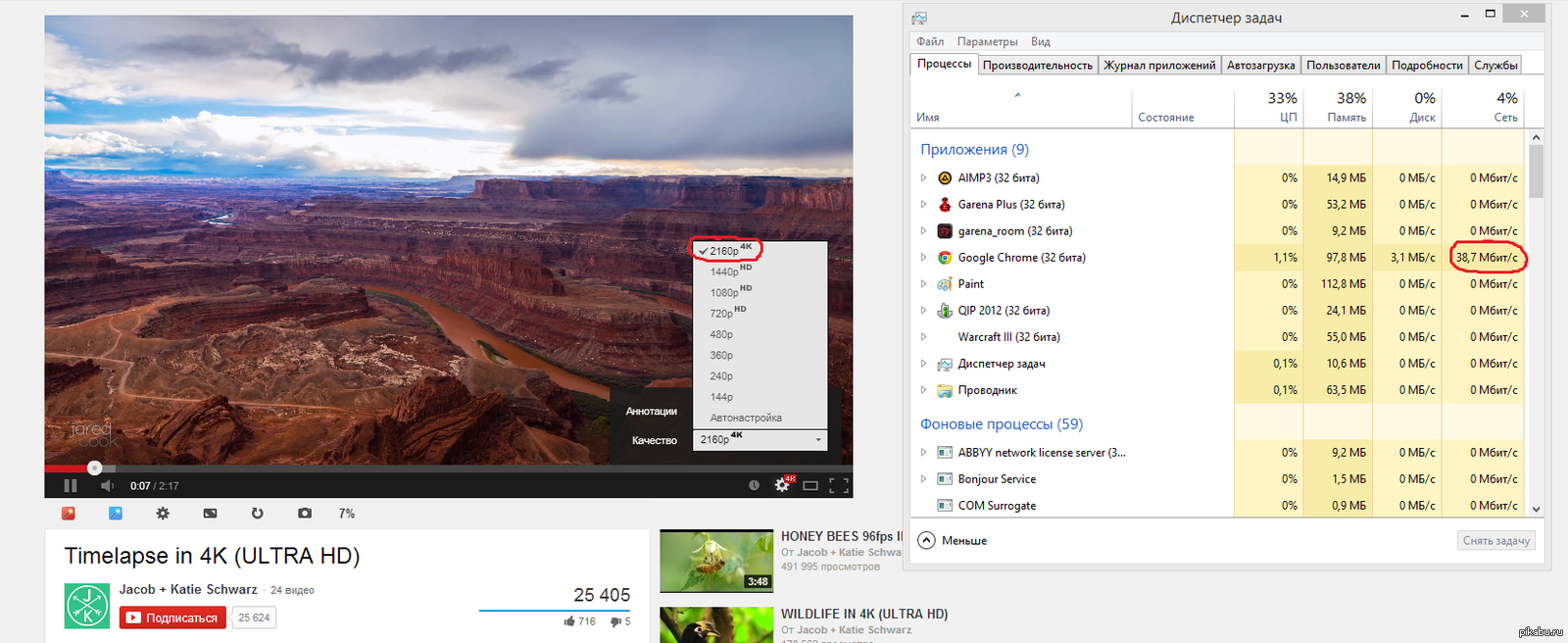Switch to the Пользователи tab
1568x643 pixels.
[1344, 65]
